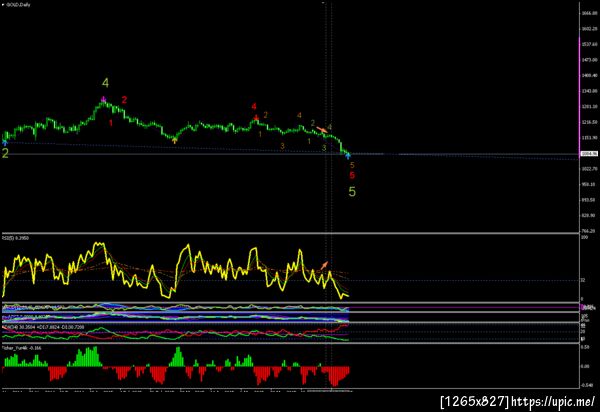The image size is (600, 412).
Task: Click the 1022.70 level on the price scale
Action: pos(590,168)
